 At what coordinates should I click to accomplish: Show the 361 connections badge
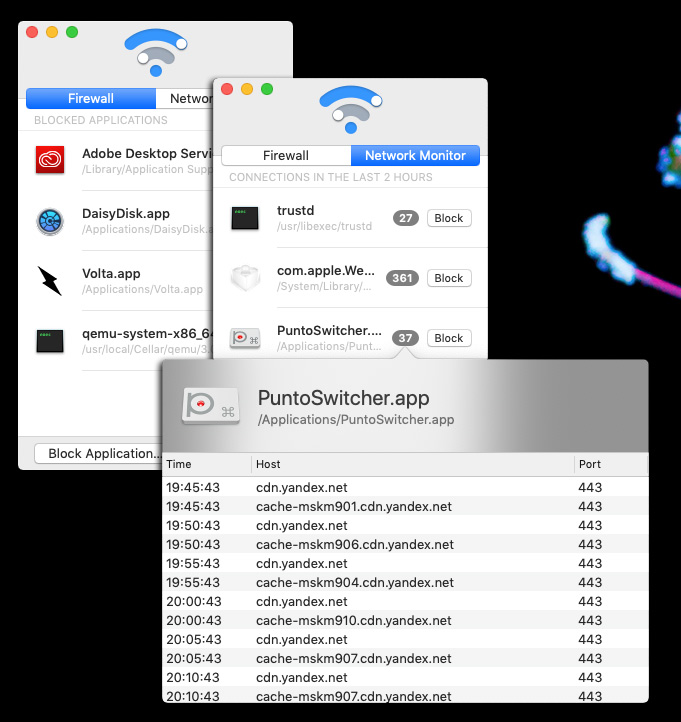point(402,278)
